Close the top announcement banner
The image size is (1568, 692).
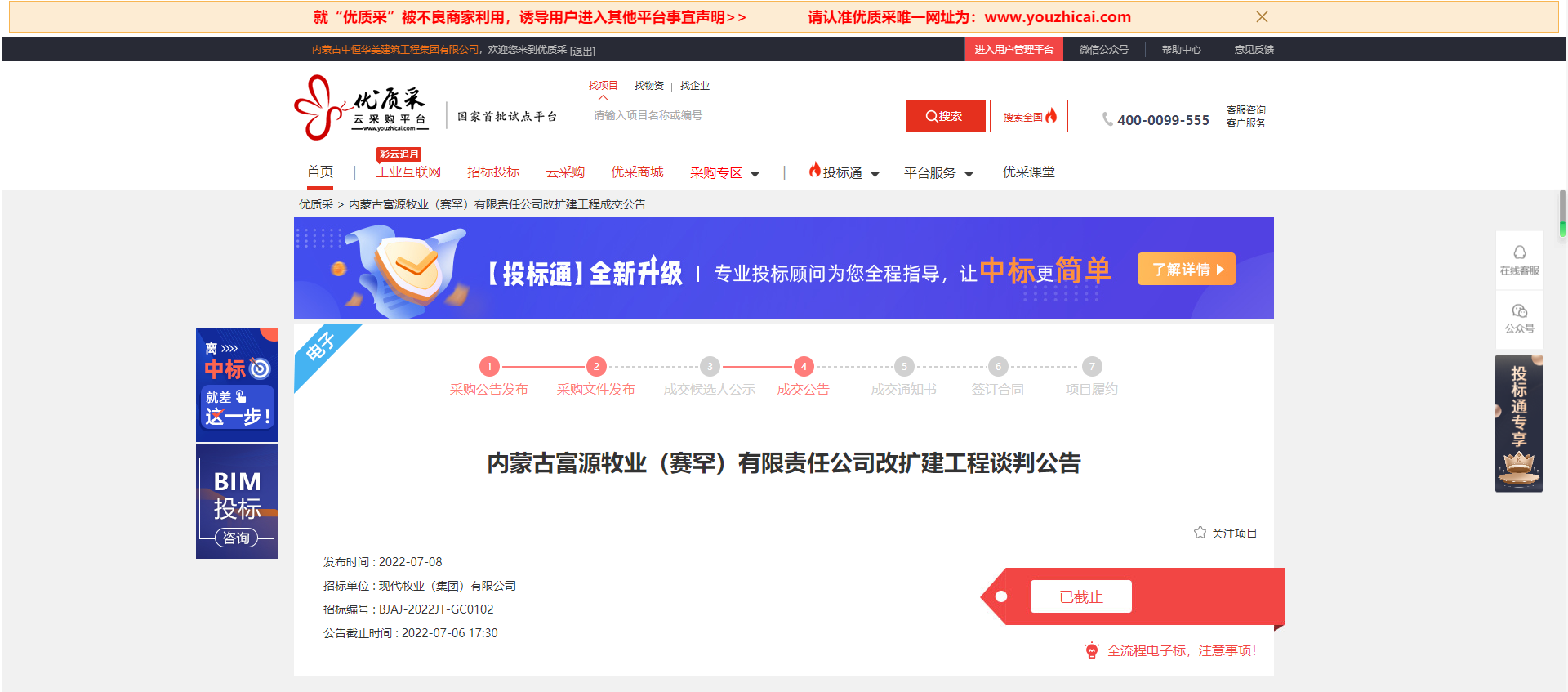(1262, 17)
